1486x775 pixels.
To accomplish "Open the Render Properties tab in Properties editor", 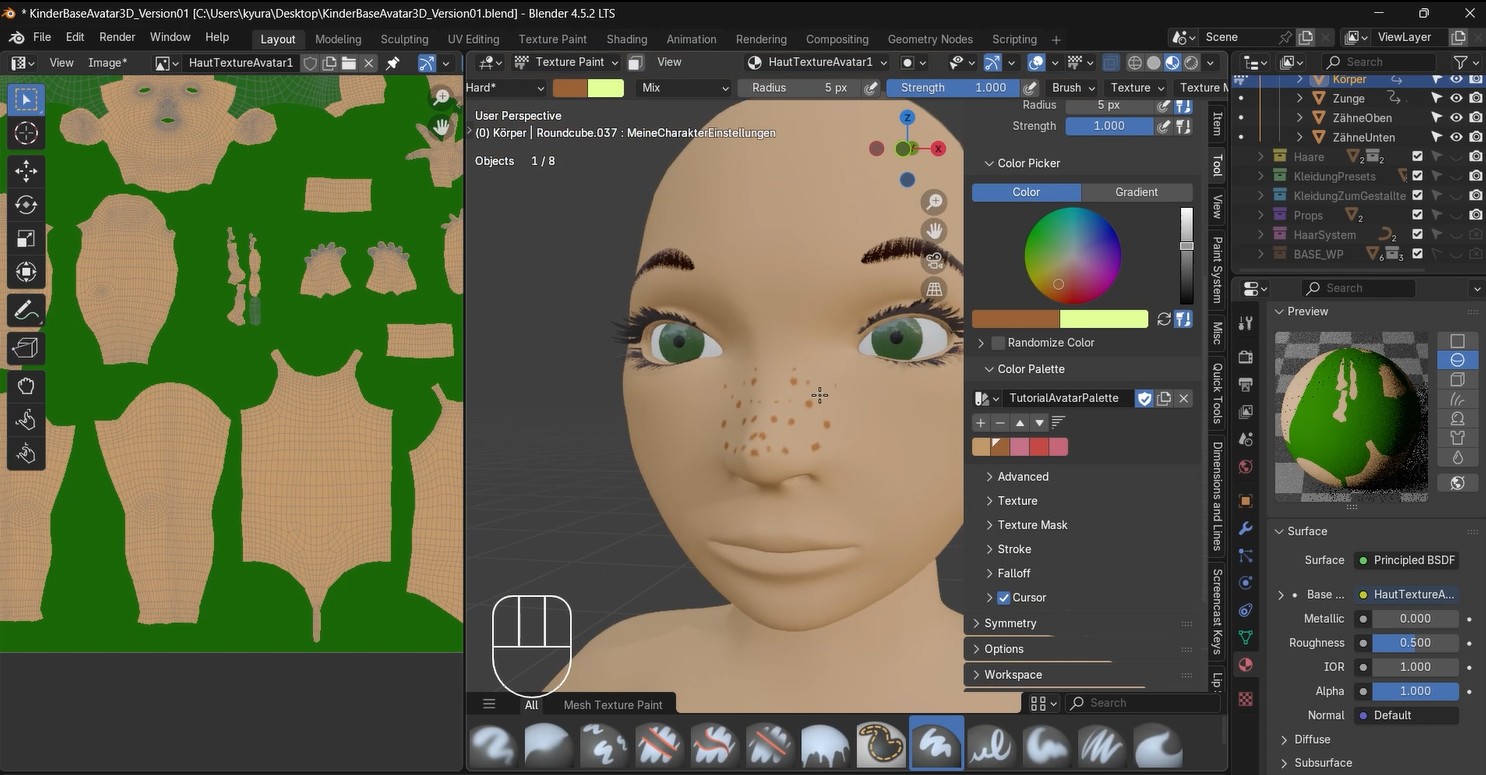I will 1245,355.
